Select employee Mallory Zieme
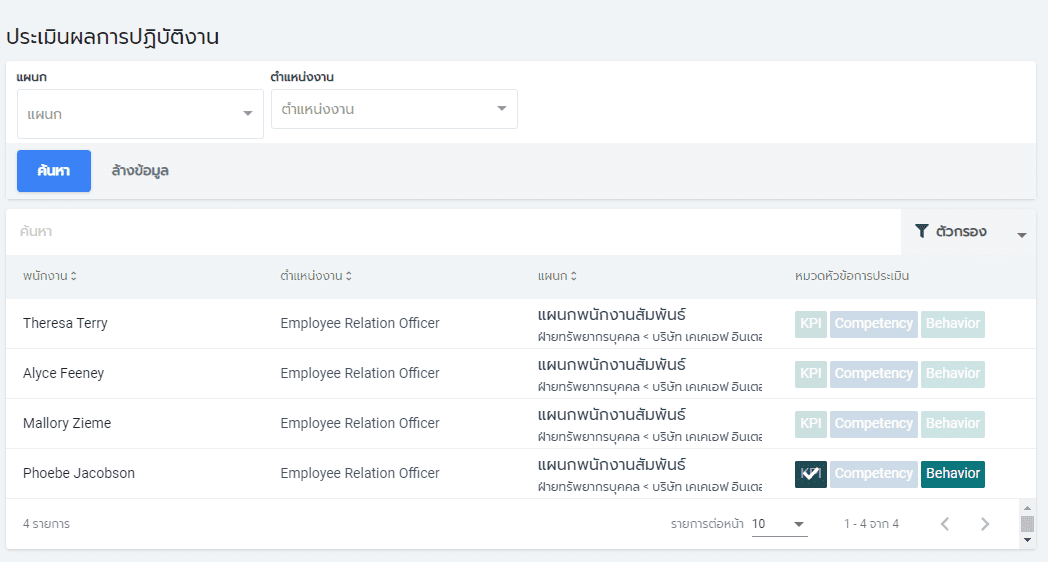Viewport: 1048px width, 562px height. [x=67, y=424]
